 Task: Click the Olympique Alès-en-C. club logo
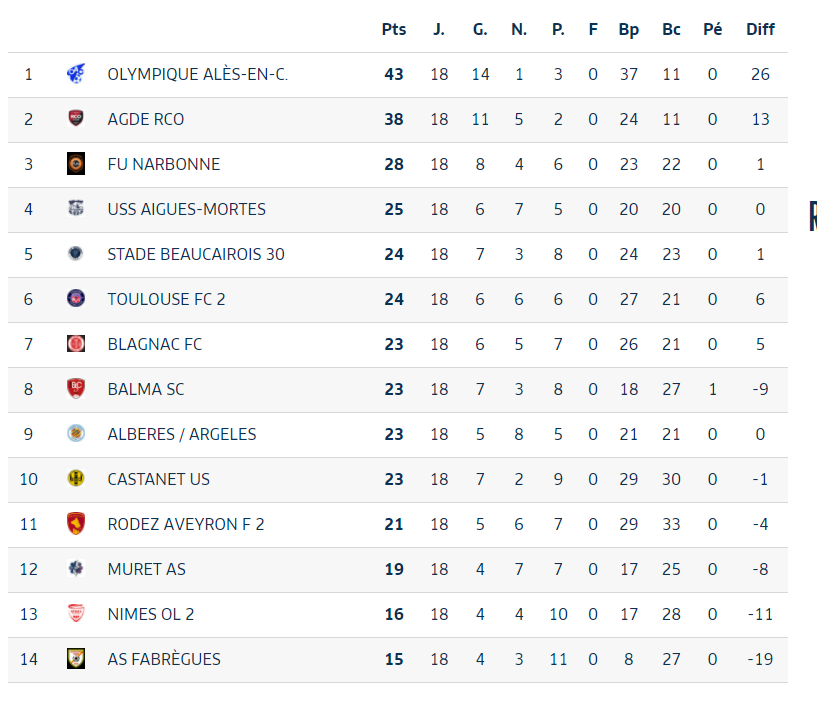76,73
